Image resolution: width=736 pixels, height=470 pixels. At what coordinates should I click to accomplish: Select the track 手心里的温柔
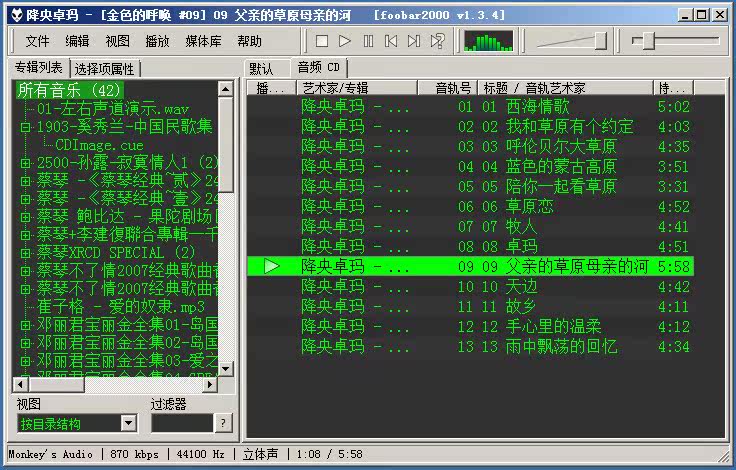(470, 327)
